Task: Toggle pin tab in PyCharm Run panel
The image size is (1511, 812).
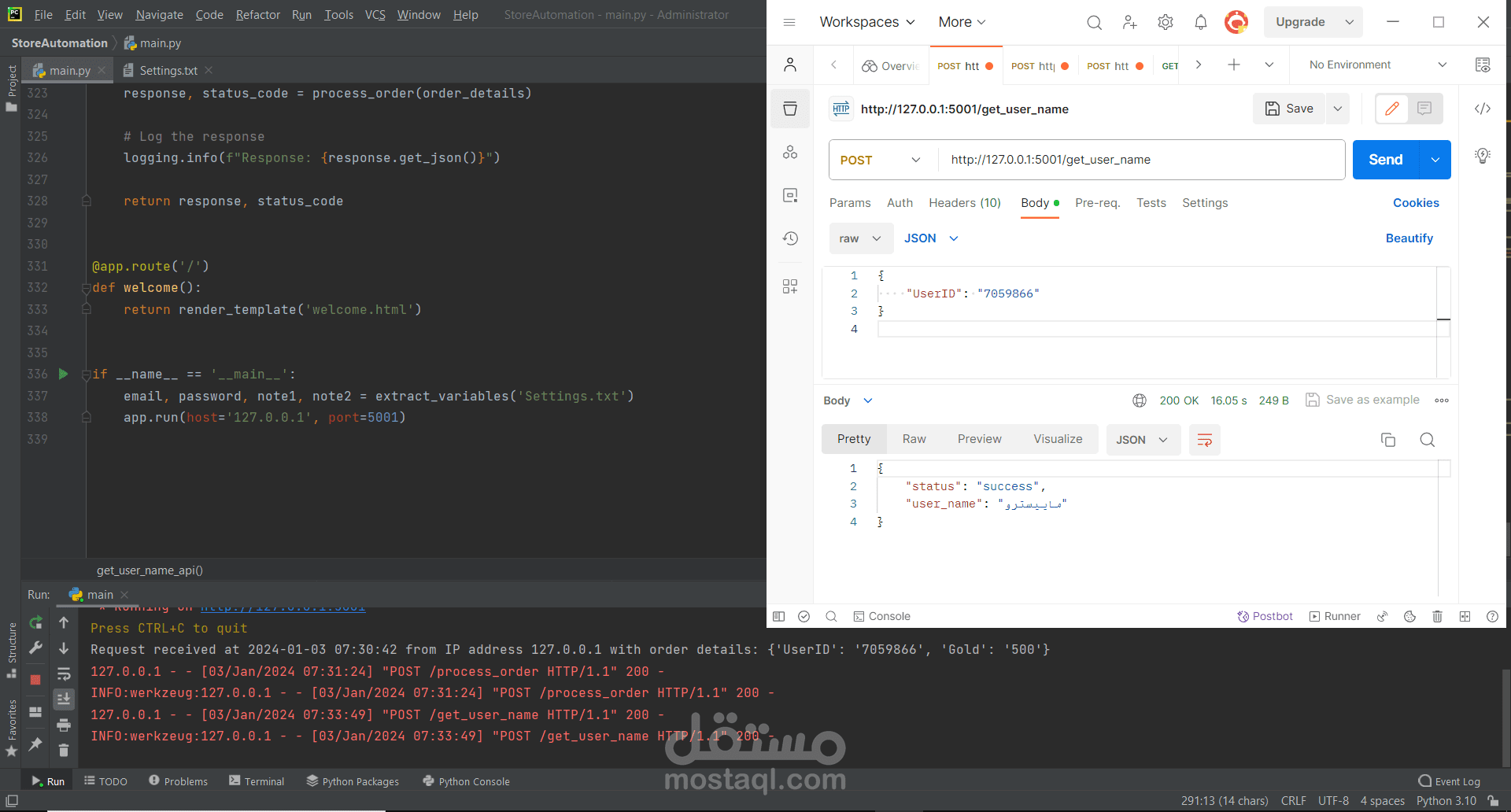Action: [x=35, y=744]
